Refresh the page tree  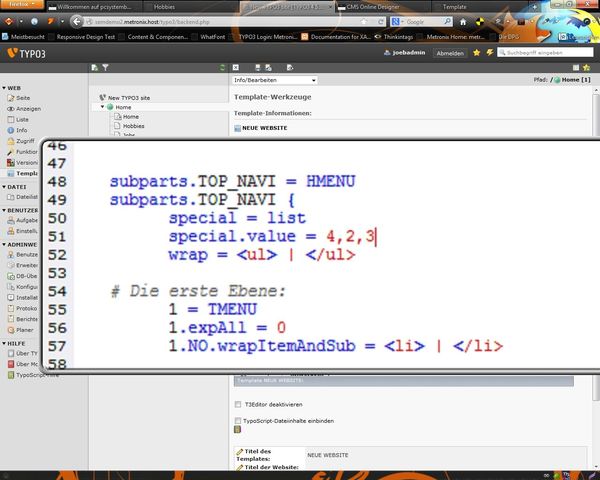[221, 68]
